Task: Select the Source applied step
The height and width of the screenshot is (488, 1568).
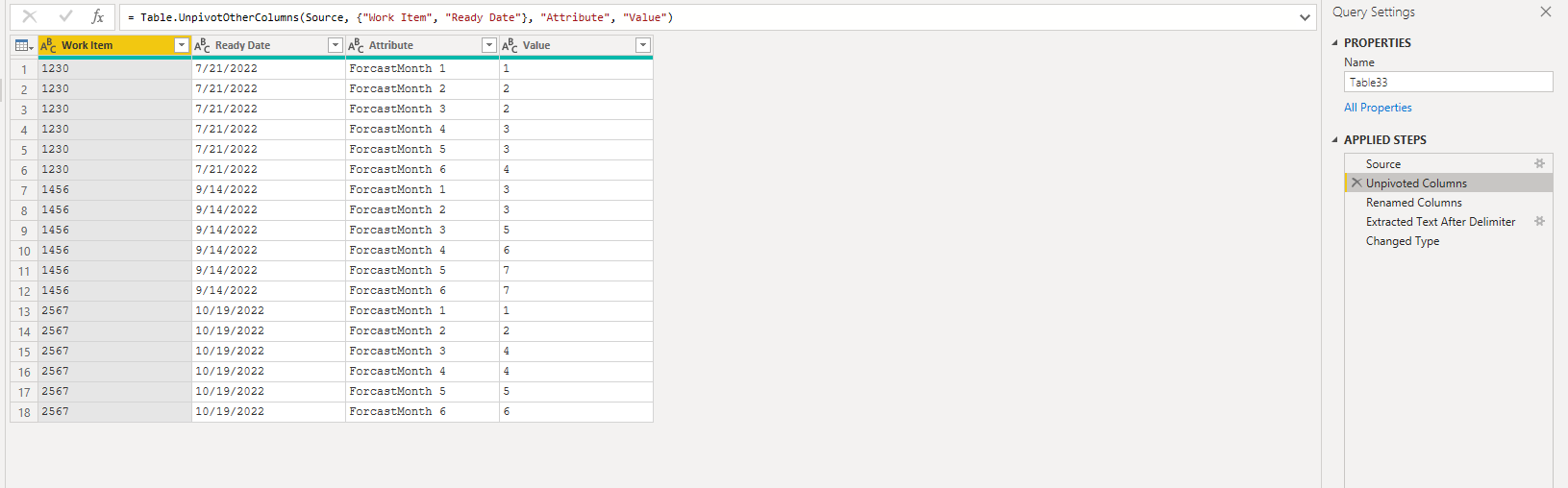Action: tap(1448, 164)
